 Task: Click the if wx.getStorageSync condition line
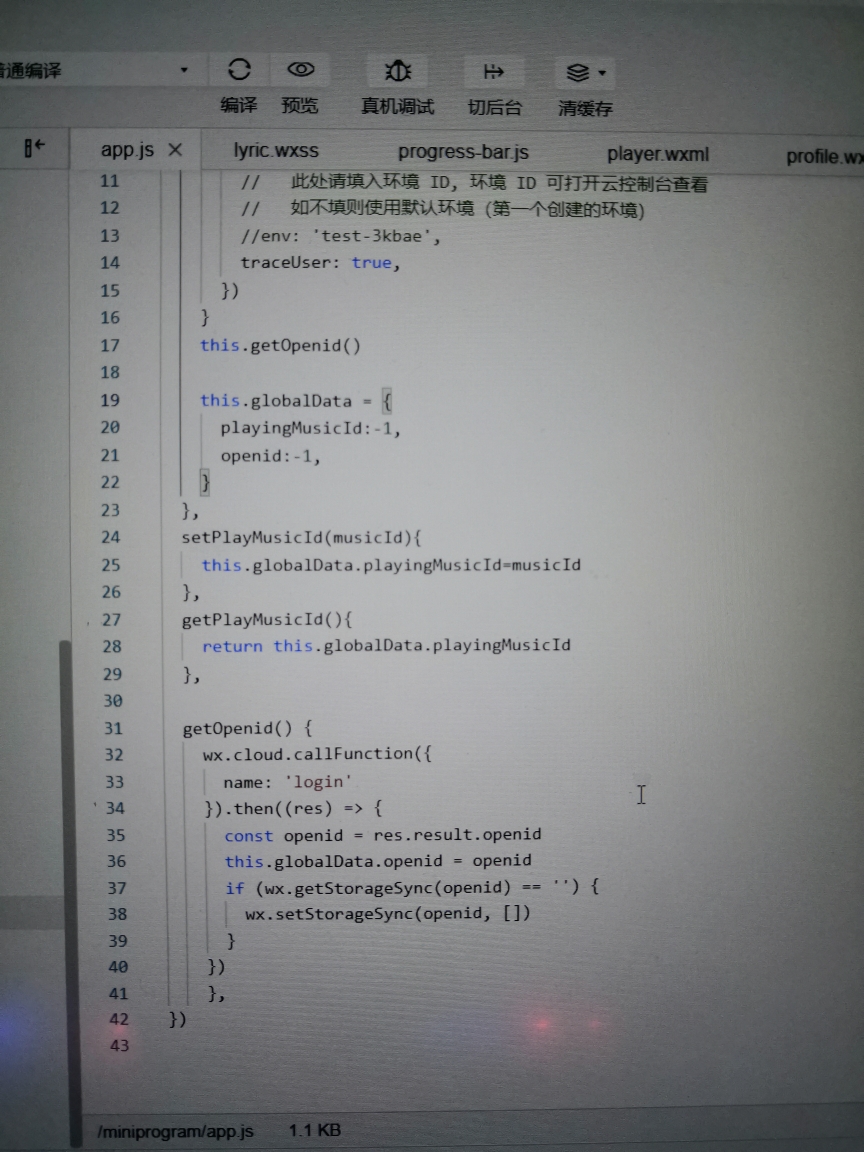[412, 888]
